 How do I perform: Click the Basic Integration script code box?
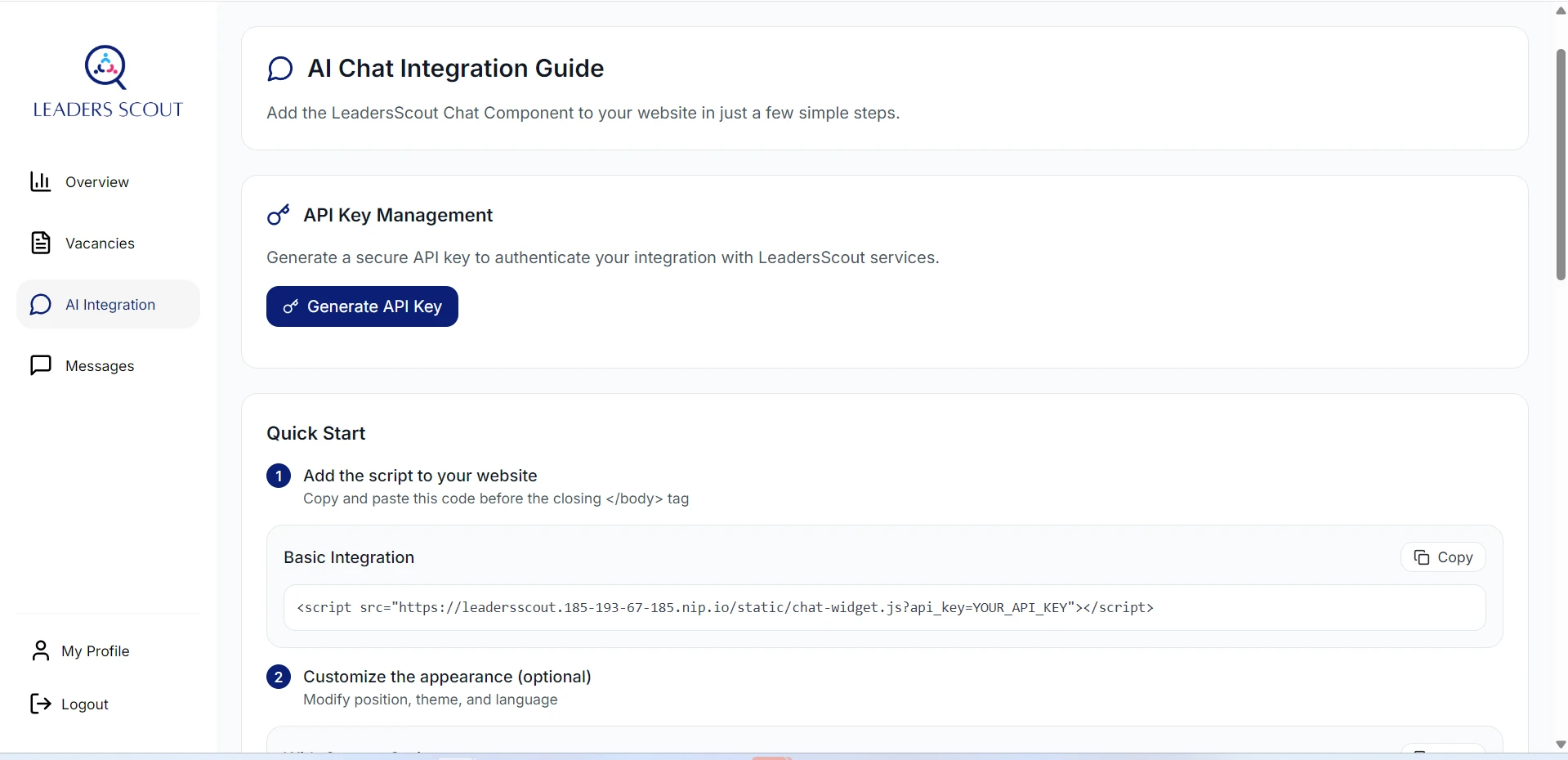tap(884, 608)
